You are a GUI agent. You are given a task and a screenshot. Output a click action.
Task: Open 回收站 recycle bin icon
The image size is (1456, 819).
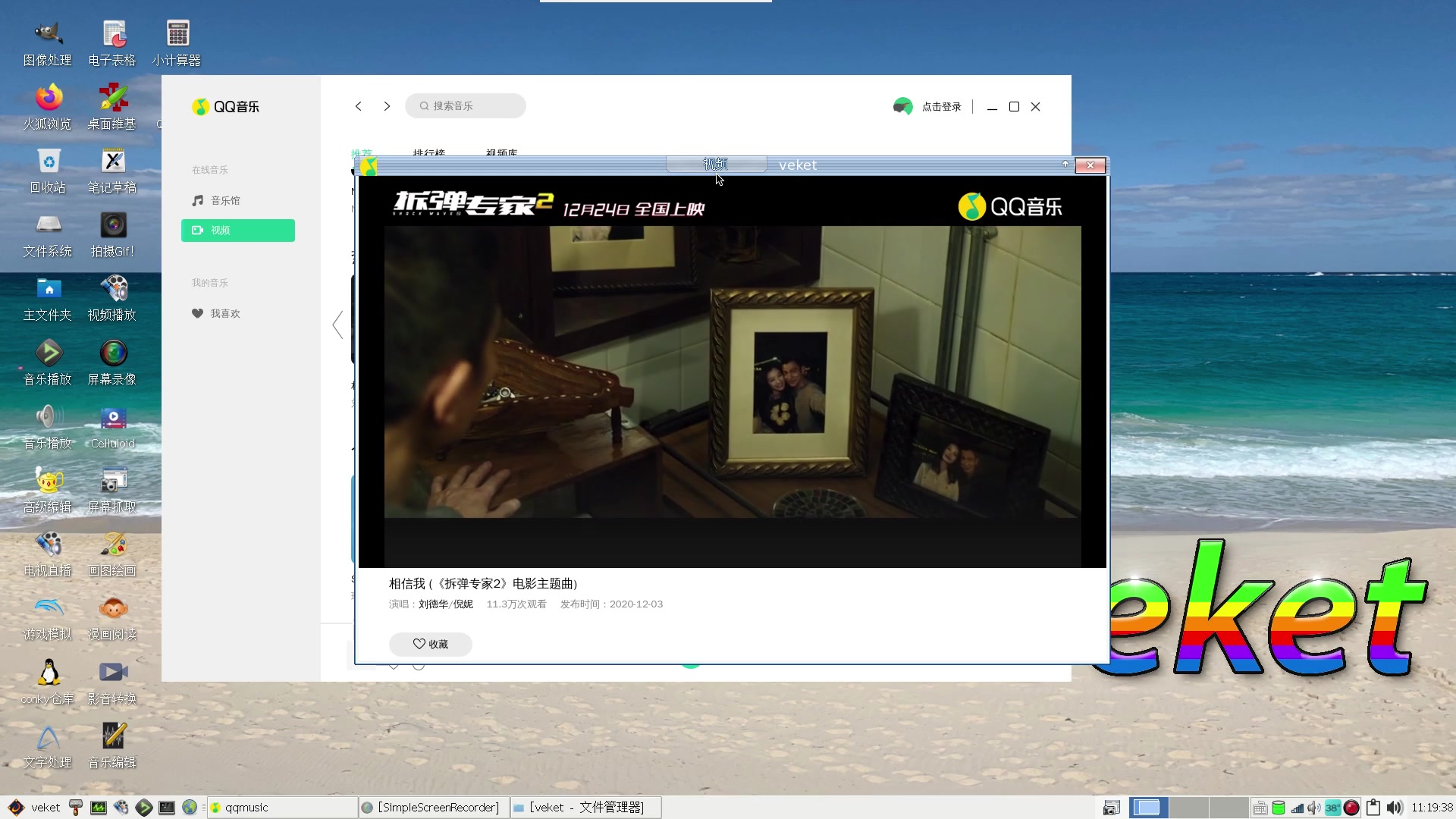click(x=48, y=171)
